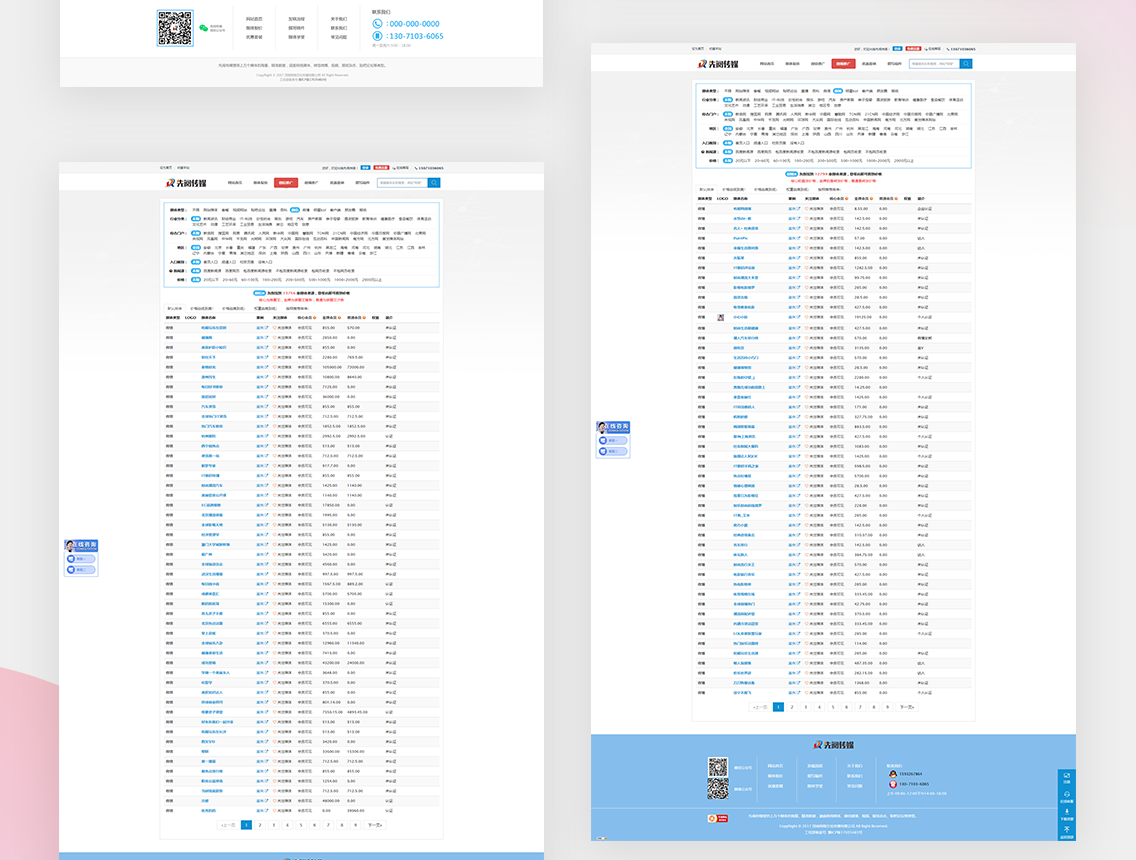Image resolution: width=1136 pixels, height=860 pixels.
Task: Go to page 2 in the right mockup pagination
Action: coord(792,707)
